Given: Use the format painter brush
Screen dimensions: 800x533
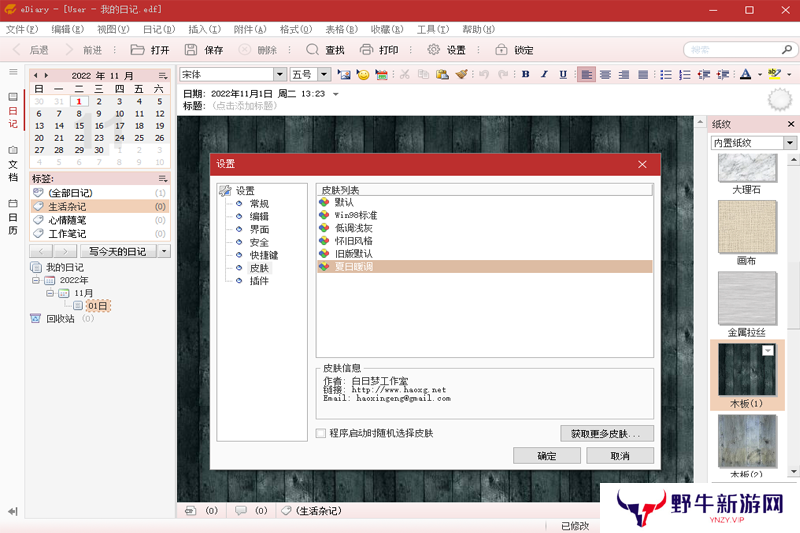Looking at the screenshot, I should pyautogui.click(x=462, y=74).
